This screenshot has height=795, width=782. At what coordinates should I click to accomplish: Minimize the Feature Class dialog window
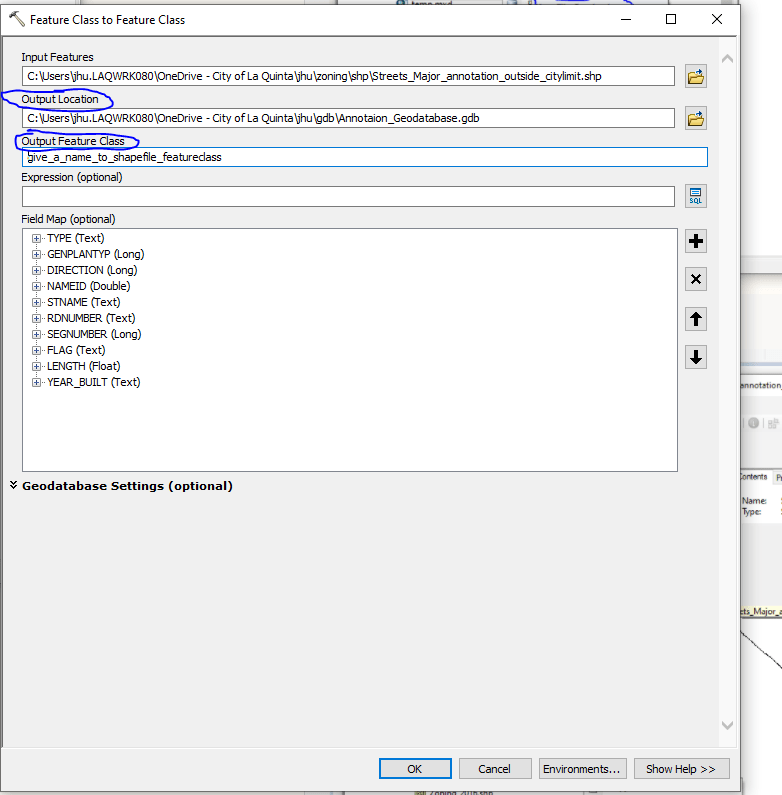[626, 19]
